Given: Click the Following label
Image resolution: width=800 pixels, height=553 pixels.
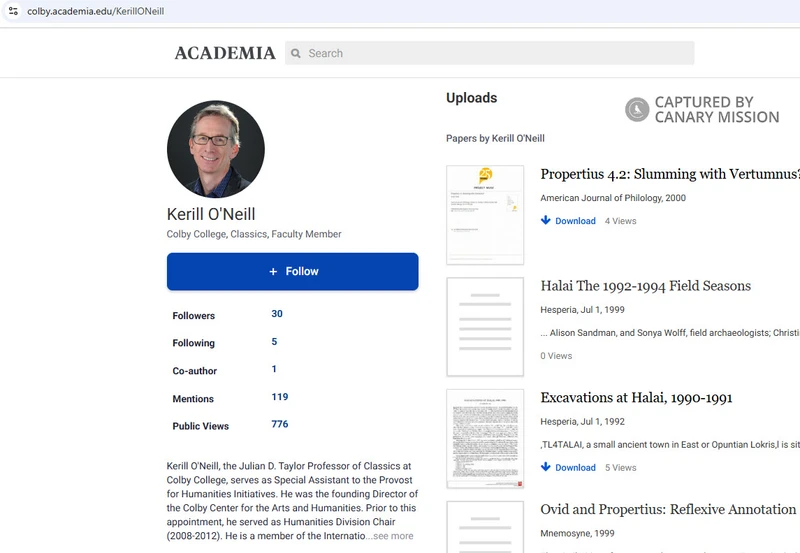Looking at the screenshot, I should coord(193,343).
